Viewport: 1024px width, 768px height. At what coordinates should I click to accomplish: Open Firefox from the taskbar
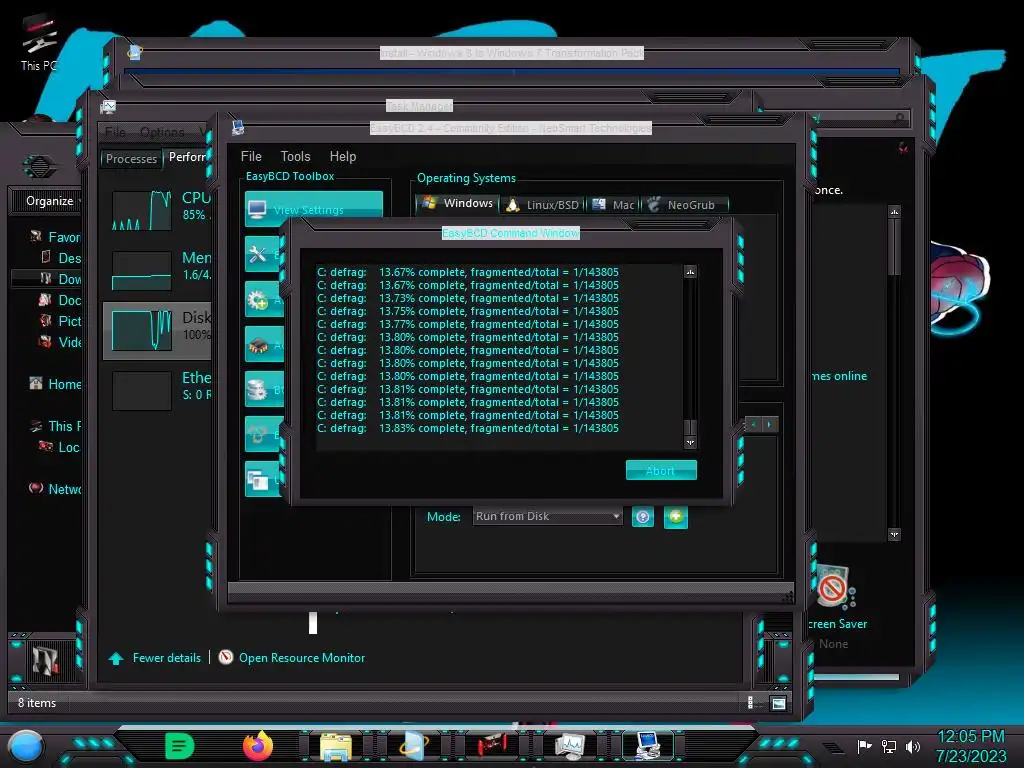pyautogui.click(x=257, y=746)
